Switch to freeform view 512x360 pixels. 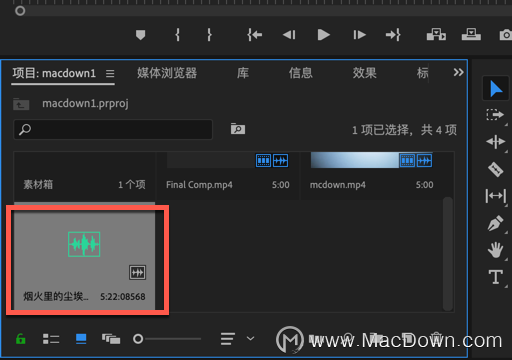pos(111,339)
